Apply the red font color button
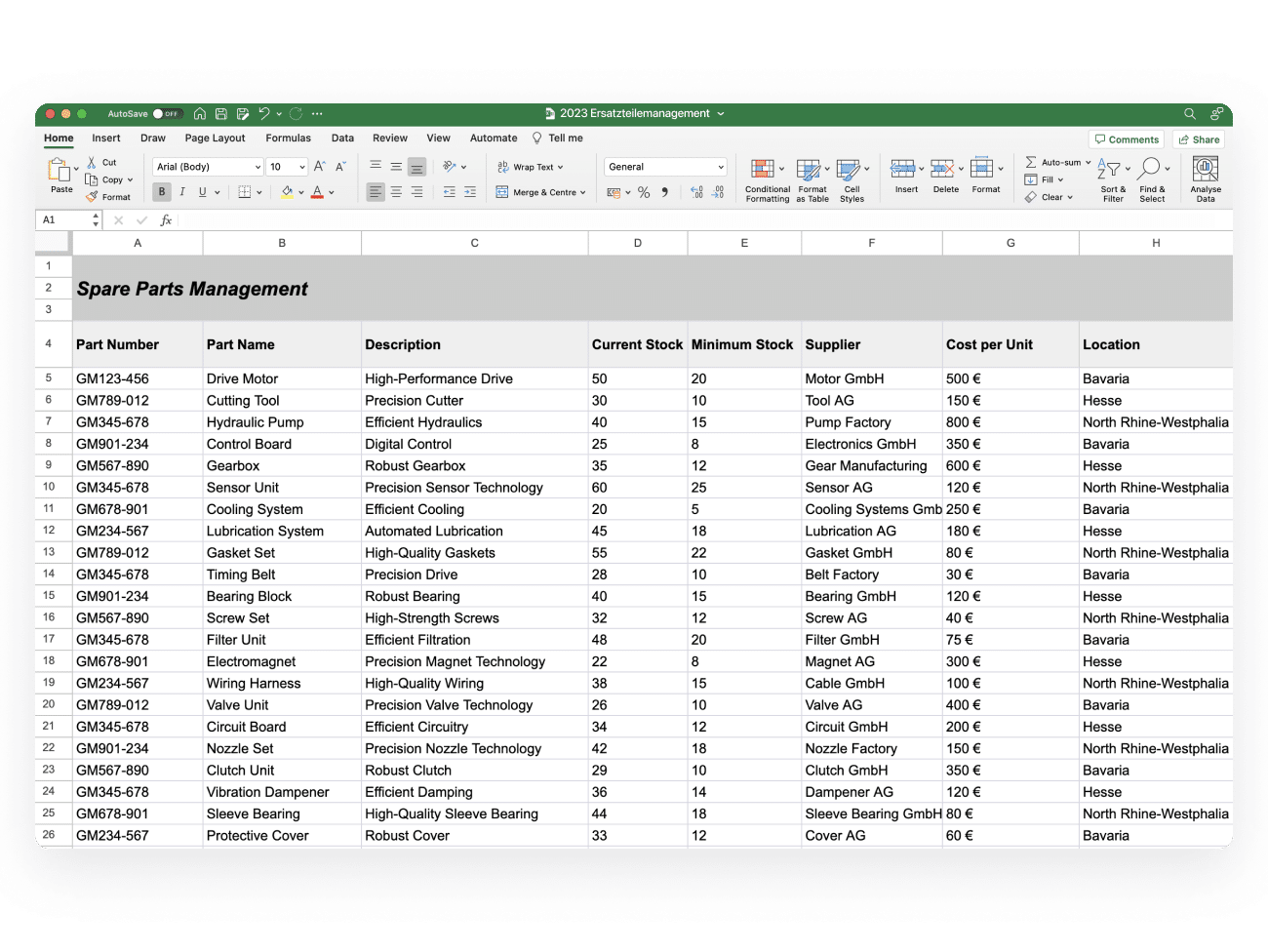This screenshot has width=1268, height=952. tap(317, 192)
